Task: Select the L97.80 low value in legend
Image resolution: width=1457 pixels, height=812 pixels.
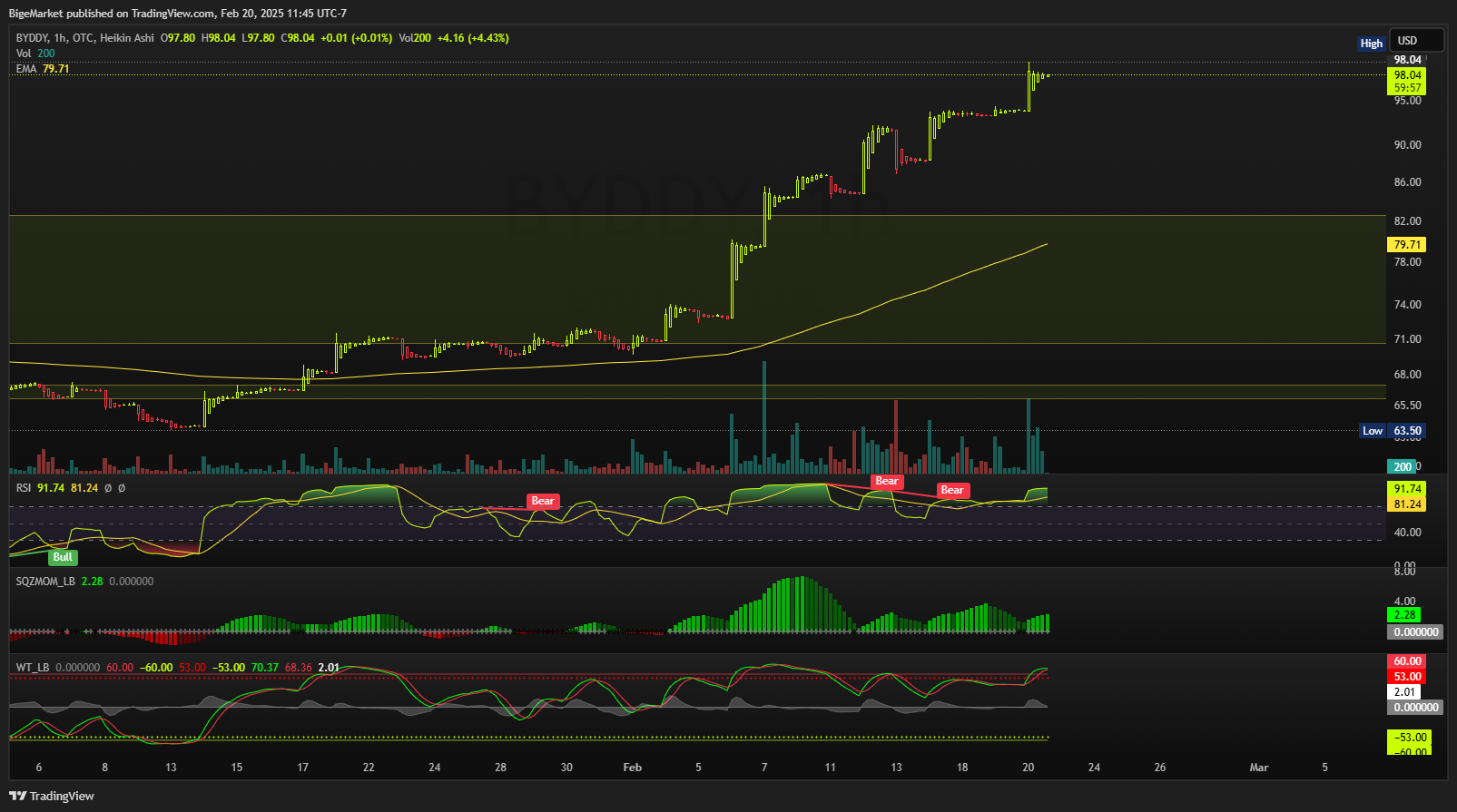Action: (x=258, y=38)
